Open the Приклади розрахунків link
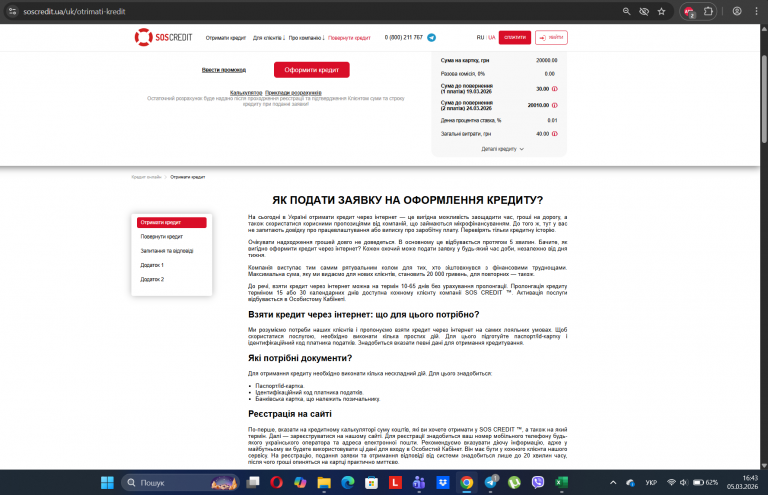 [x=293, y=93]
